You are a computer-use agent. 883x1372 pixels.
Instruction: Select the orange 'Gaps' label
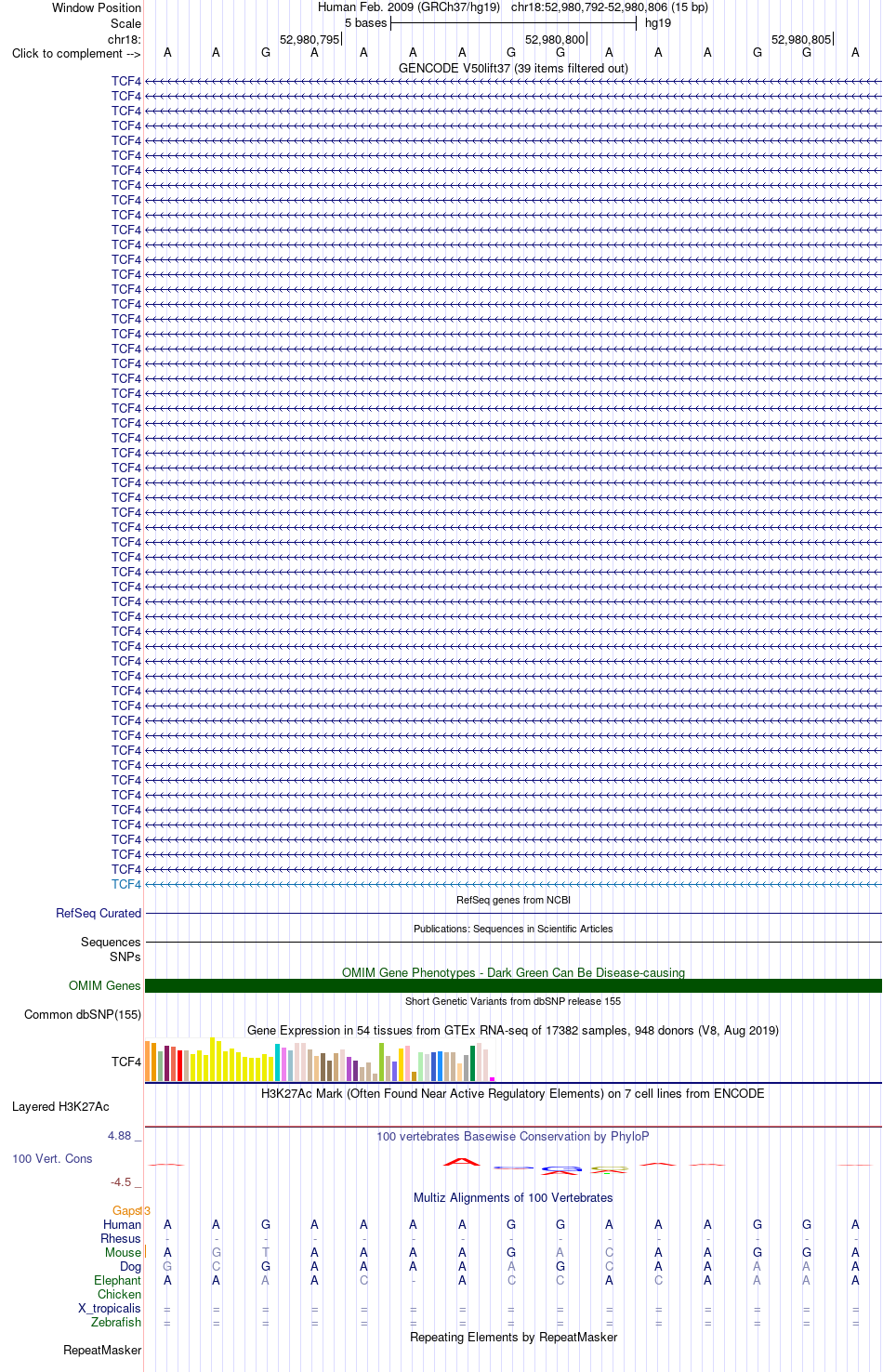point(126,1210)
